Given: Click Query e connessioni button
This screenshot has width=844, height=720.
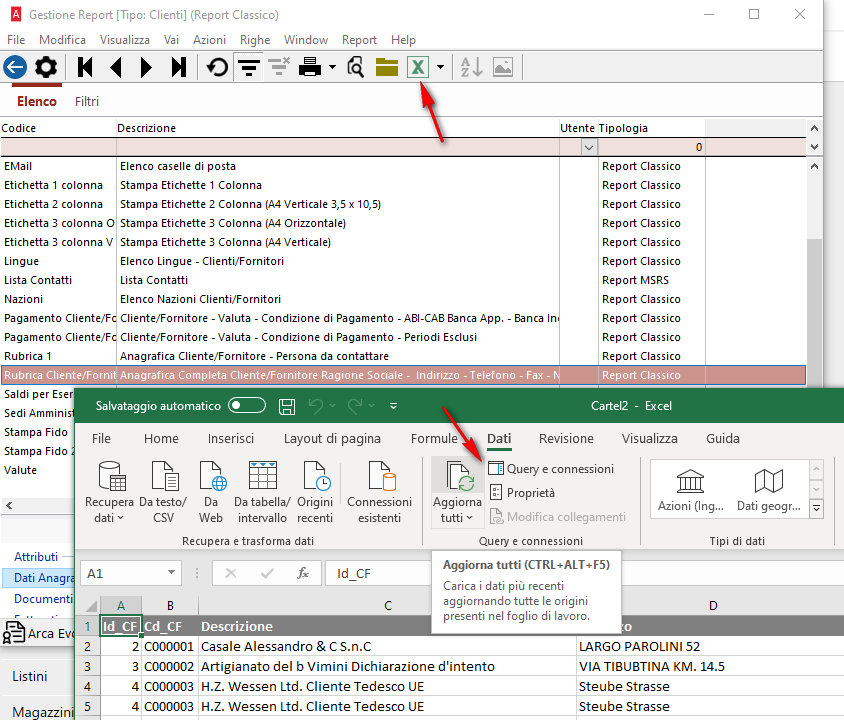Looking at the screenshot, I should tap(551, 469).
